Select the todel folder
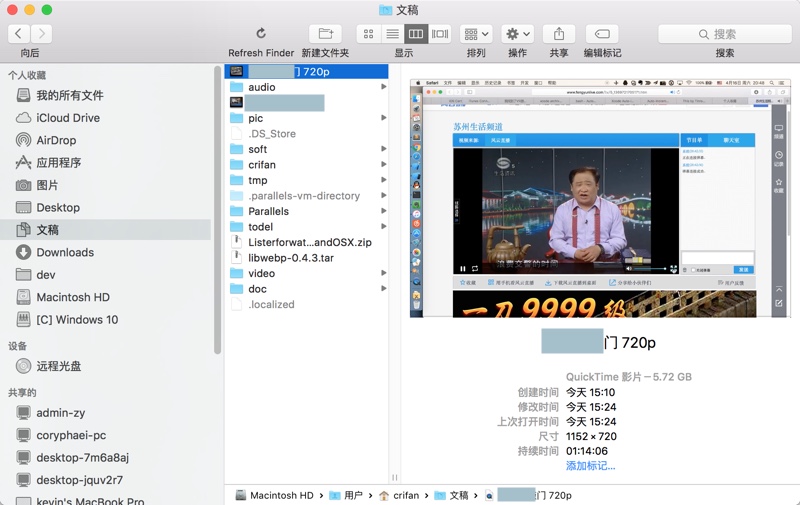800x505 pixels. click(x=260, y=227)
